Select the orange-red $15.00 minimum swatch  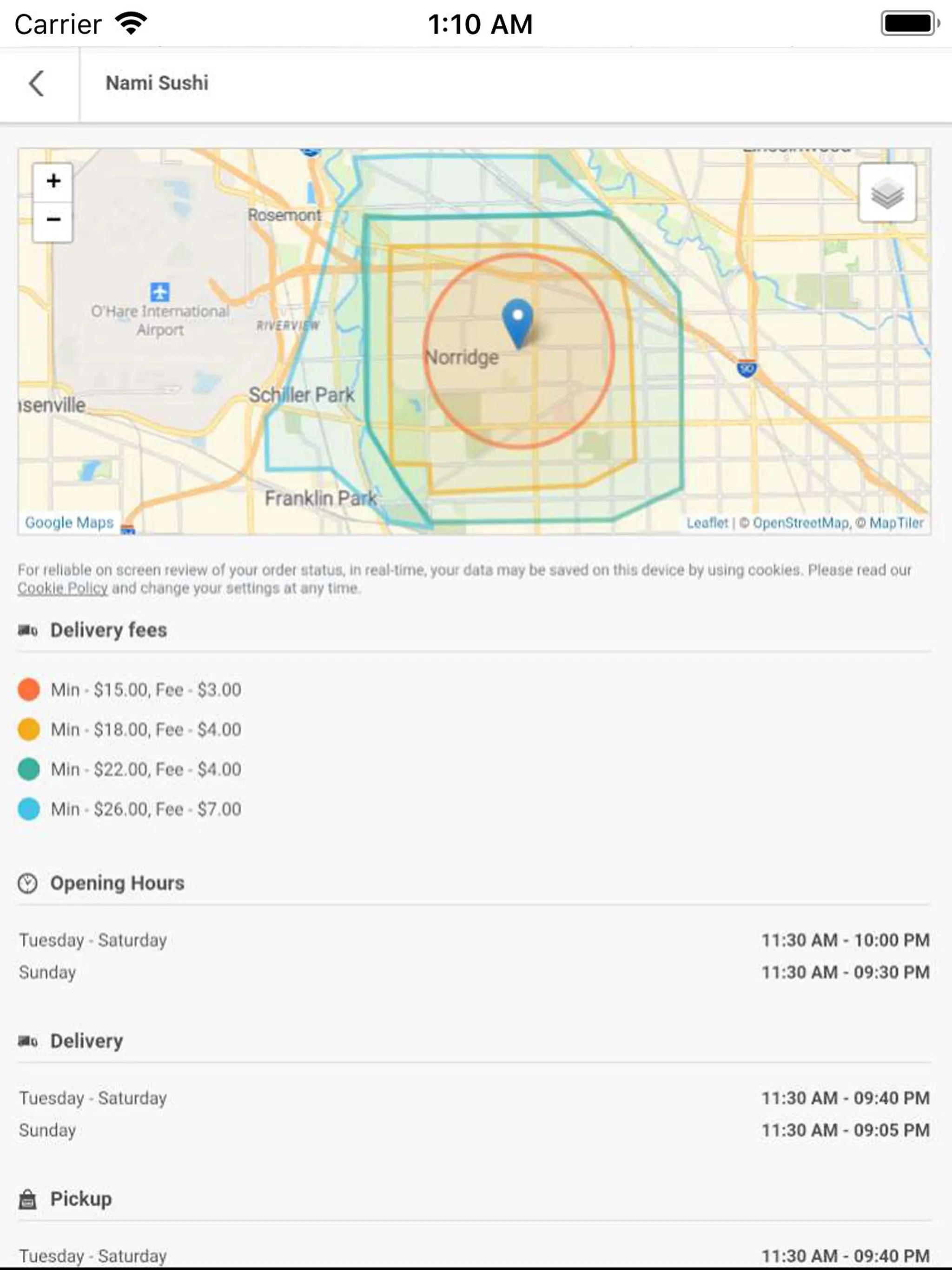pyautogui.click(x=29, y=689)
